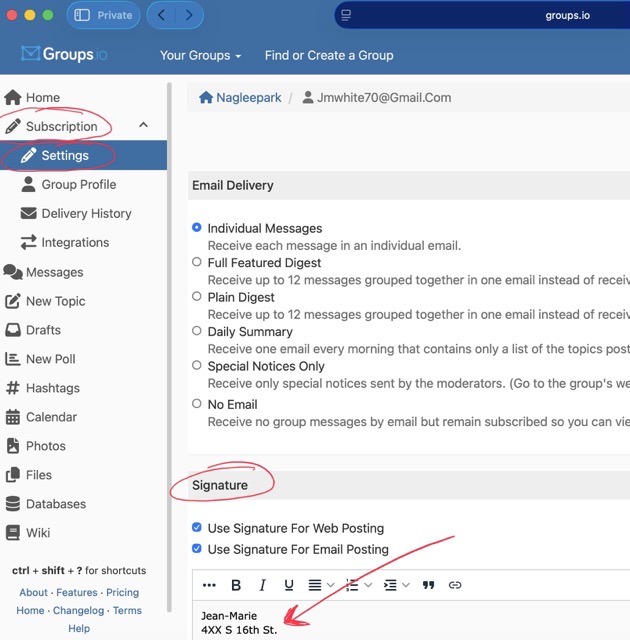Toggle italic formatting in signature editor
Image resolution: width=630 pixels, height=640 pixels.
(x=263, y=585)
